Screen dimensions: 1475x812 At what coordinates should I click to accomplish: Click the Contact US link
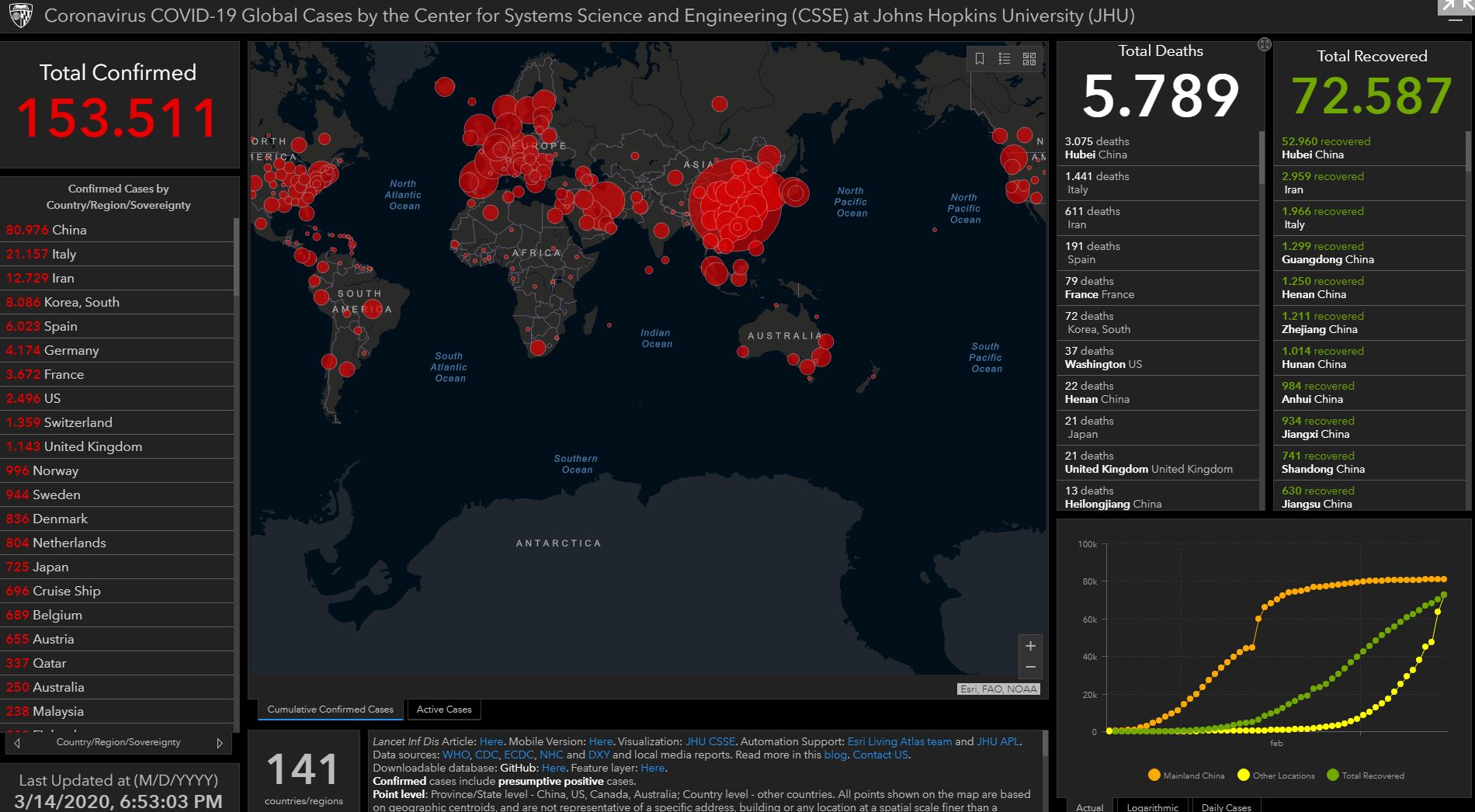tap(880, 755)
